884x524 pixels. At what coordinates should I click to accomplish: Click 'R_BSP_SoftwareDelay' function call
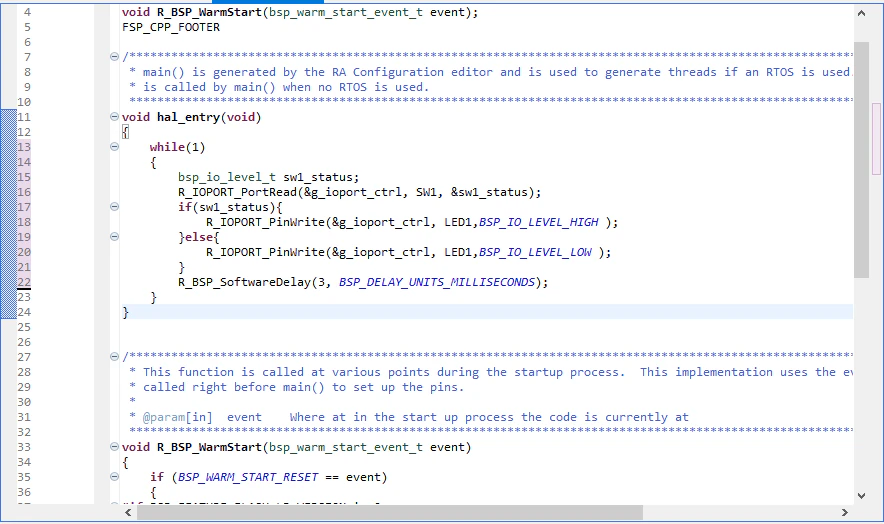[x=244, y=282]
